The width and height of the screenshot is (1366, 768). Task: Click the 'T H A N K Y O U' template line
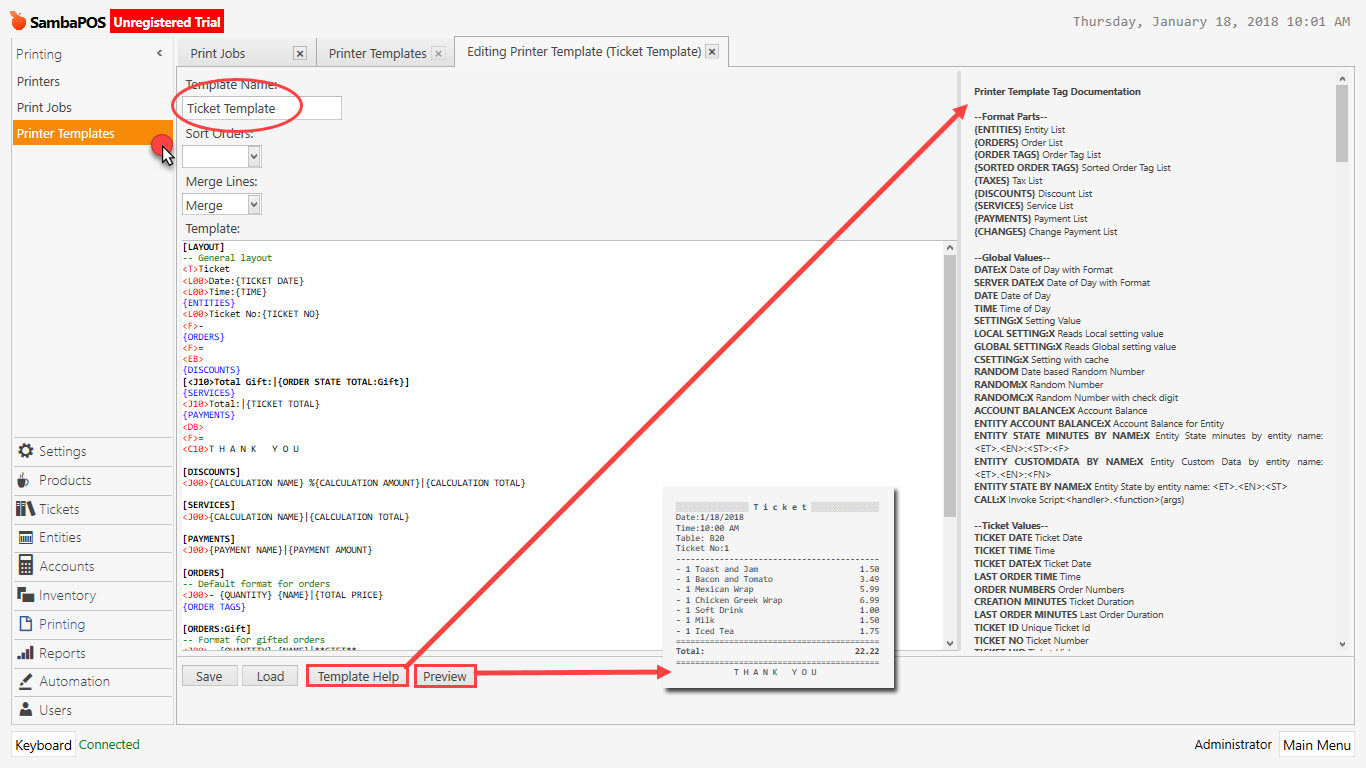[x=241, y=450]
